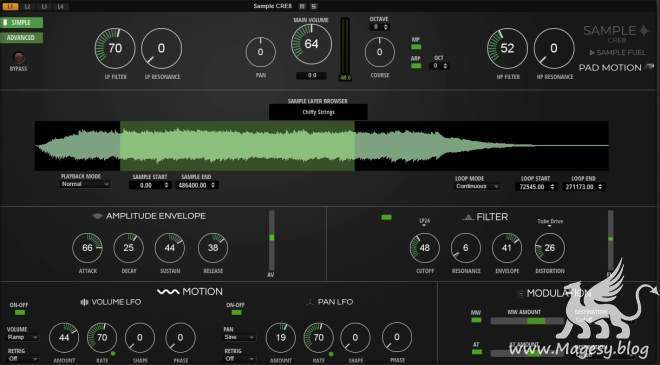Toggle the MP switch
This screenshot has width=660, height=365.
416,47
